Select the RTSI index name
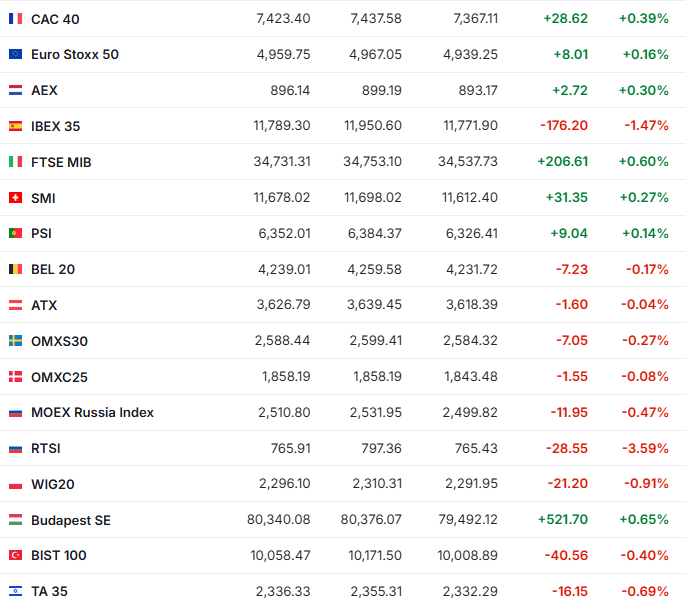 [x=44, y=448]
